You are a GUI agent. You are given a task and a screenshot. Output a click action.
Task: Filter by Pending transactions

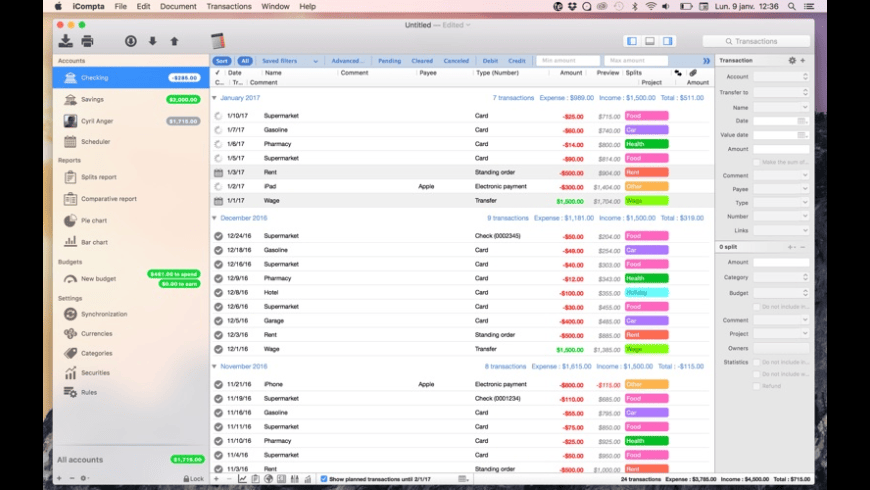click(x=390, y=61)
